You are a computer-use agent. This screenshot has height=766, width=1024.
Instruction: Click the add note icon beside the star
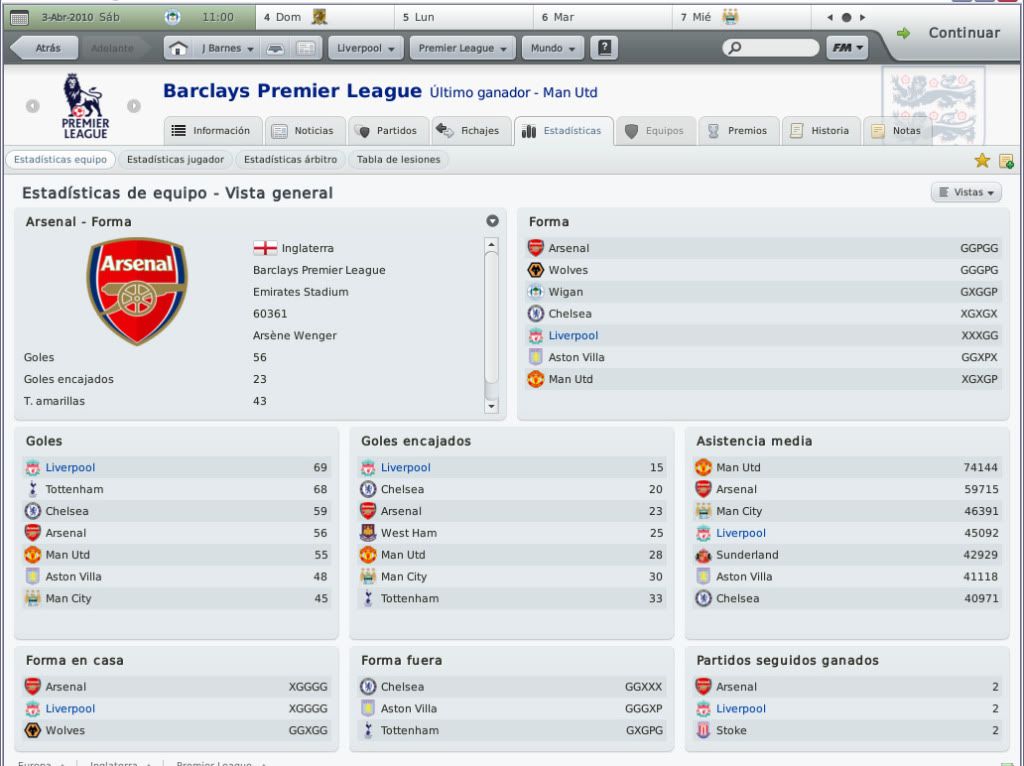click(x=1006, y=161)
